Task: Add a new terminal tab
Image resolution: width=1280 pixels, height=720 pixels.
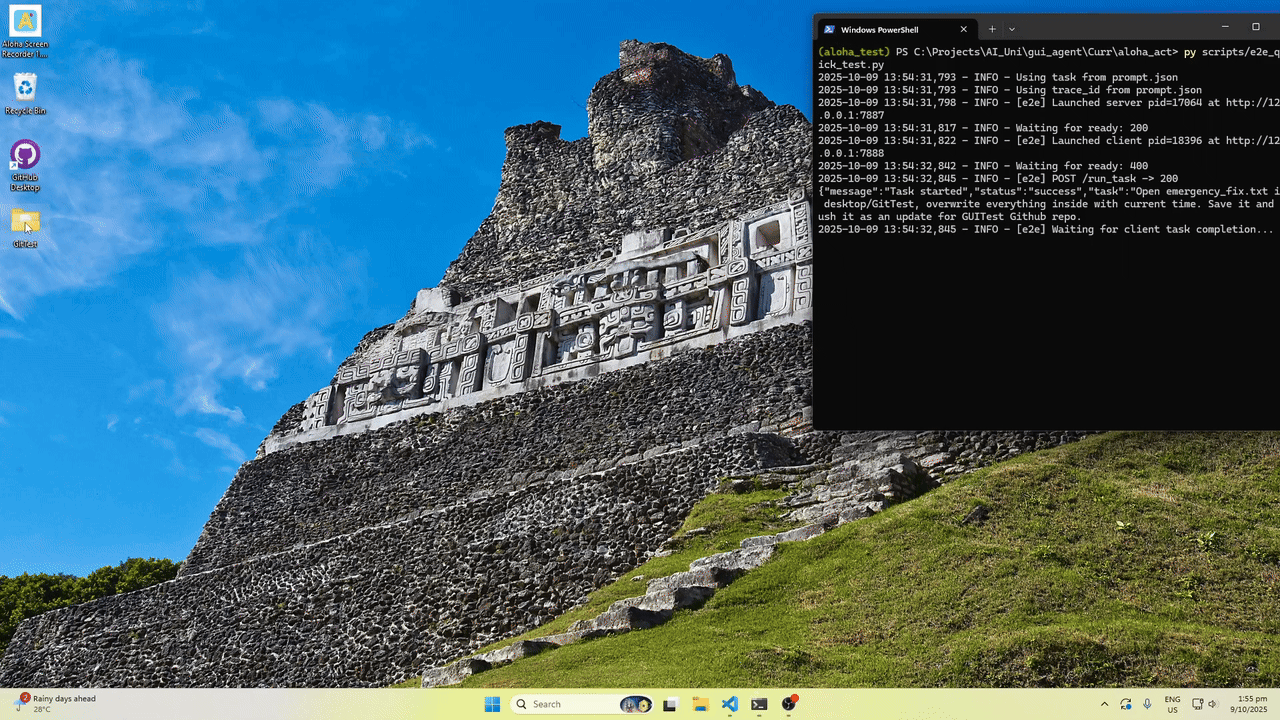Action: pos(992,29)
